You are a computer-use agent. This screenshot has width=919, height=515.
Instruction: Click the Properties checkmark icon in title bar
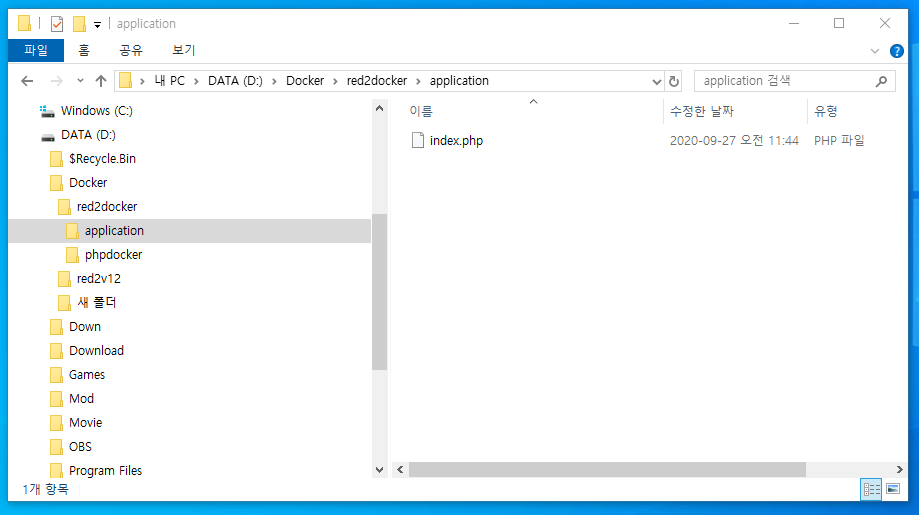(x=57, y=24)
